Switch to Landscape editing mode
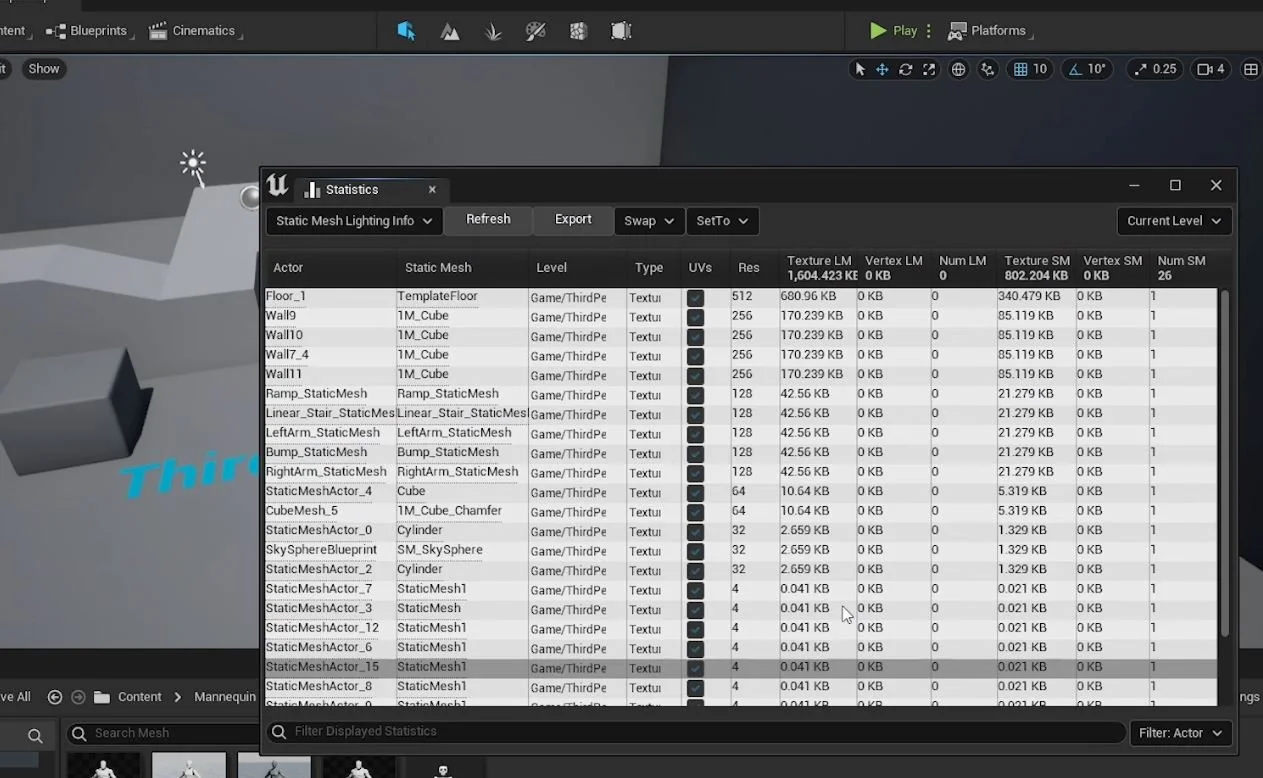The height and width of the screenshot is (778, 1263). (x=449, y=31)
